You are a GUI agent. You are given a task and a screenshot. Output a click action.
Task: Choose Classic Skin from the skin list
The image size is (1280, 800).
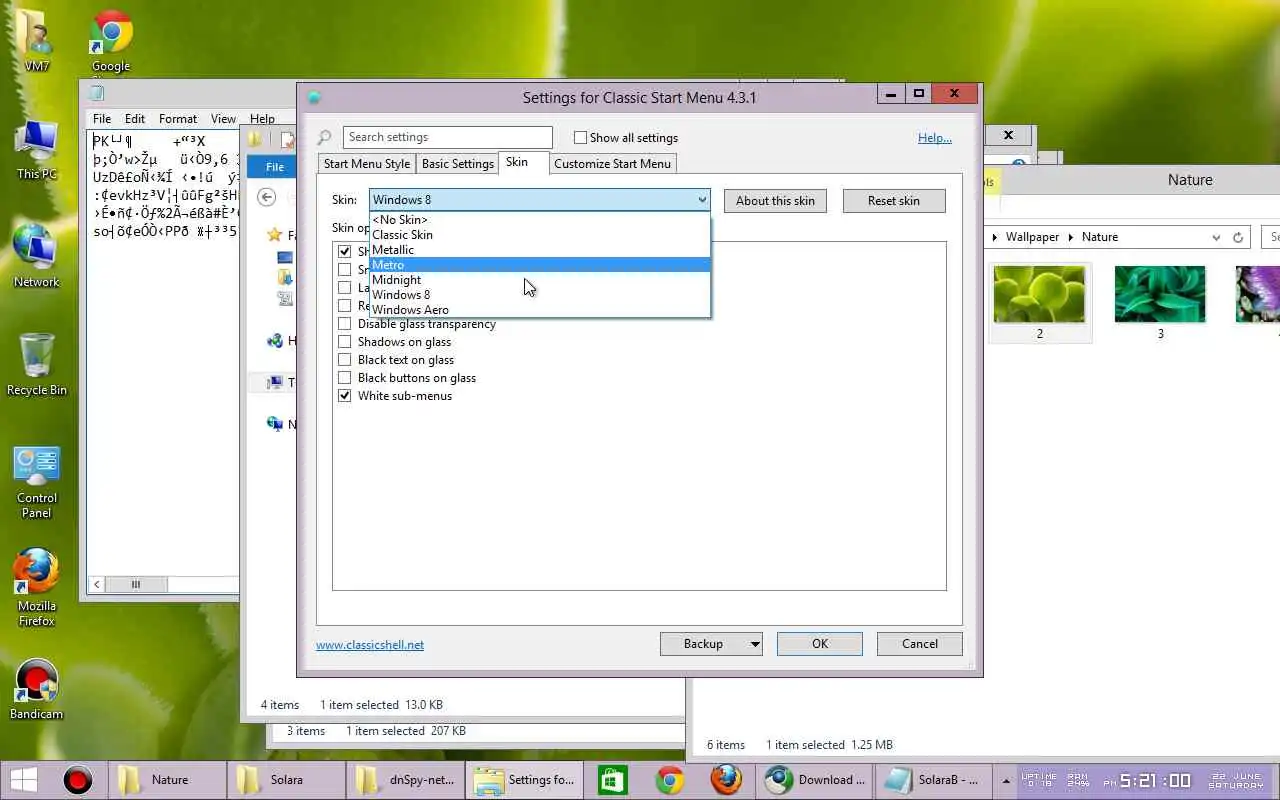pyautogui.click(x=540, y=235)
